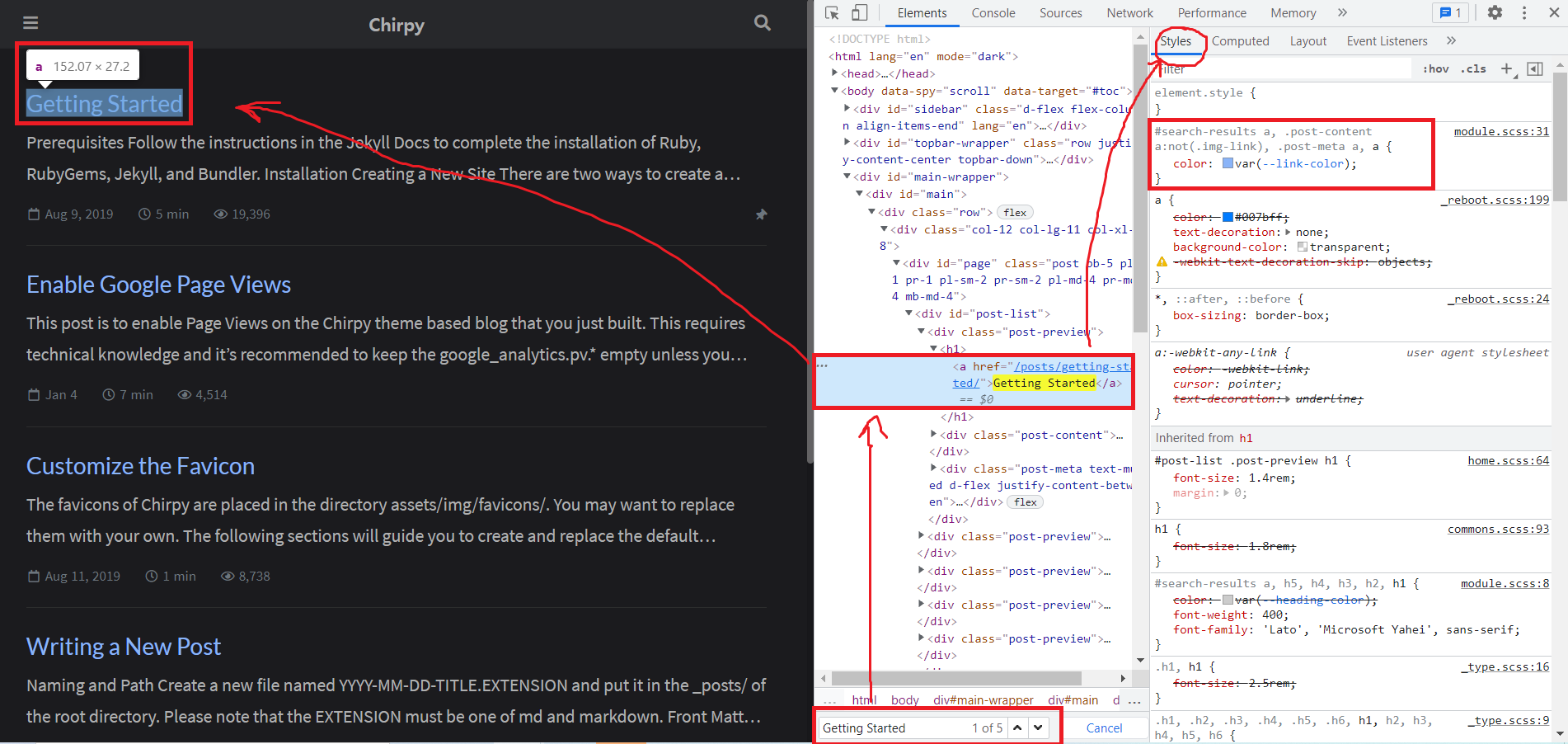Cancel the DOM search

tap(1104, 728)
